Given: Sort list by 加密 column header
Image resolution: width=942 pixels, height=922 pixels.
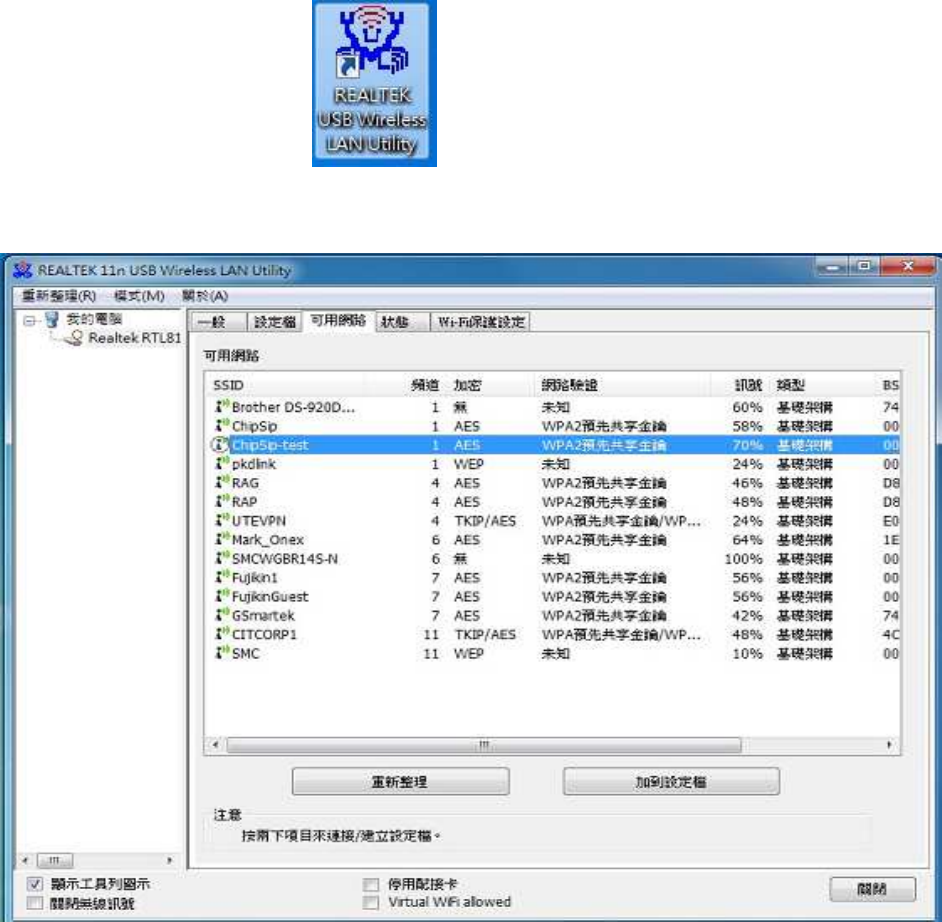Looking at the screenshot, I should 467,385.
